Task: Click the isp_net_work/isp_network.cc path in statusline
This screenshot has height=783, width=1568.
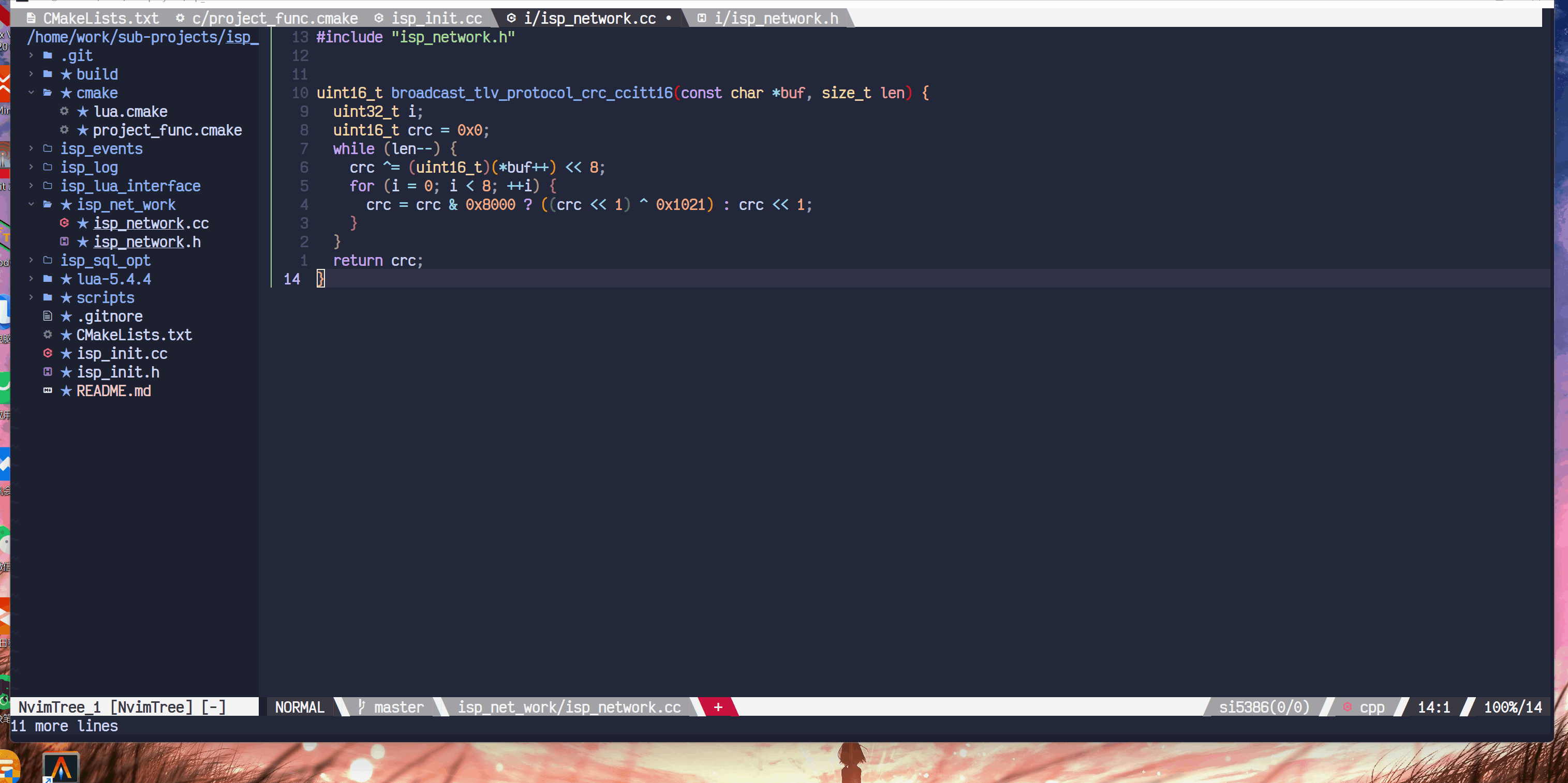Action: 569,706
